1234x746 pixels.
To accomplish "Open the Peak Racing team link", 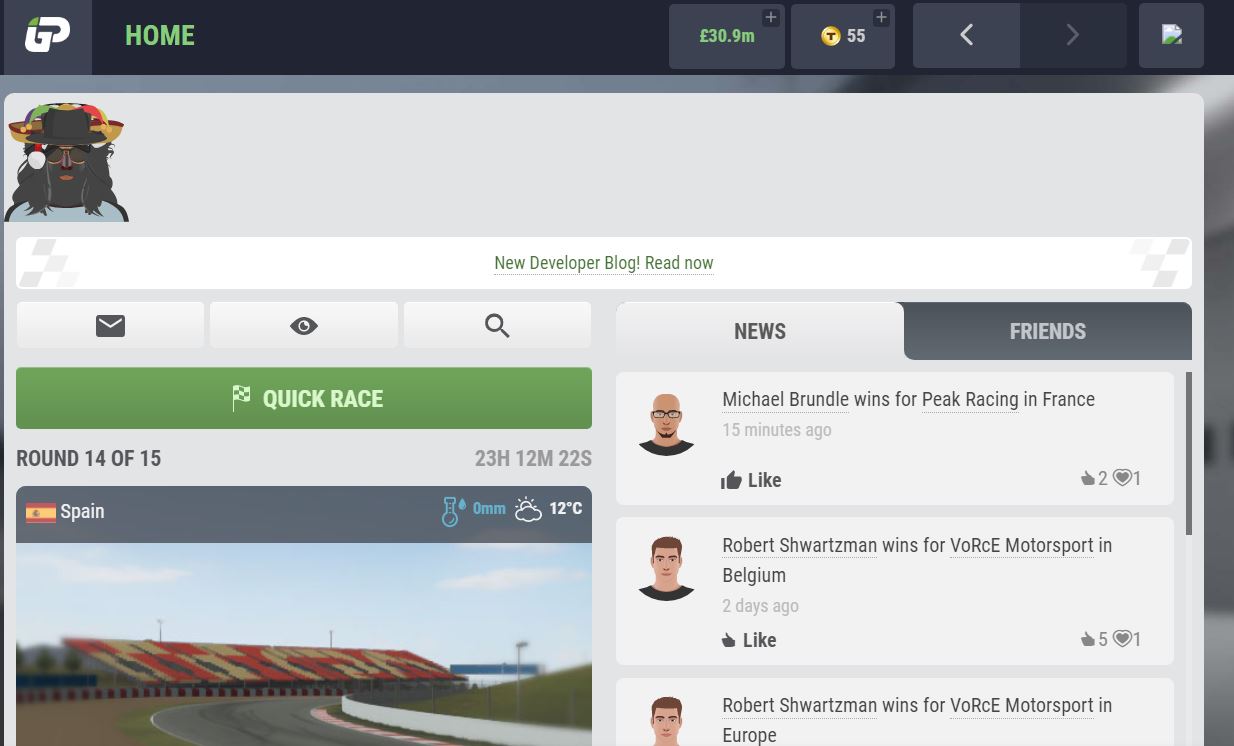I will [970, 399].
